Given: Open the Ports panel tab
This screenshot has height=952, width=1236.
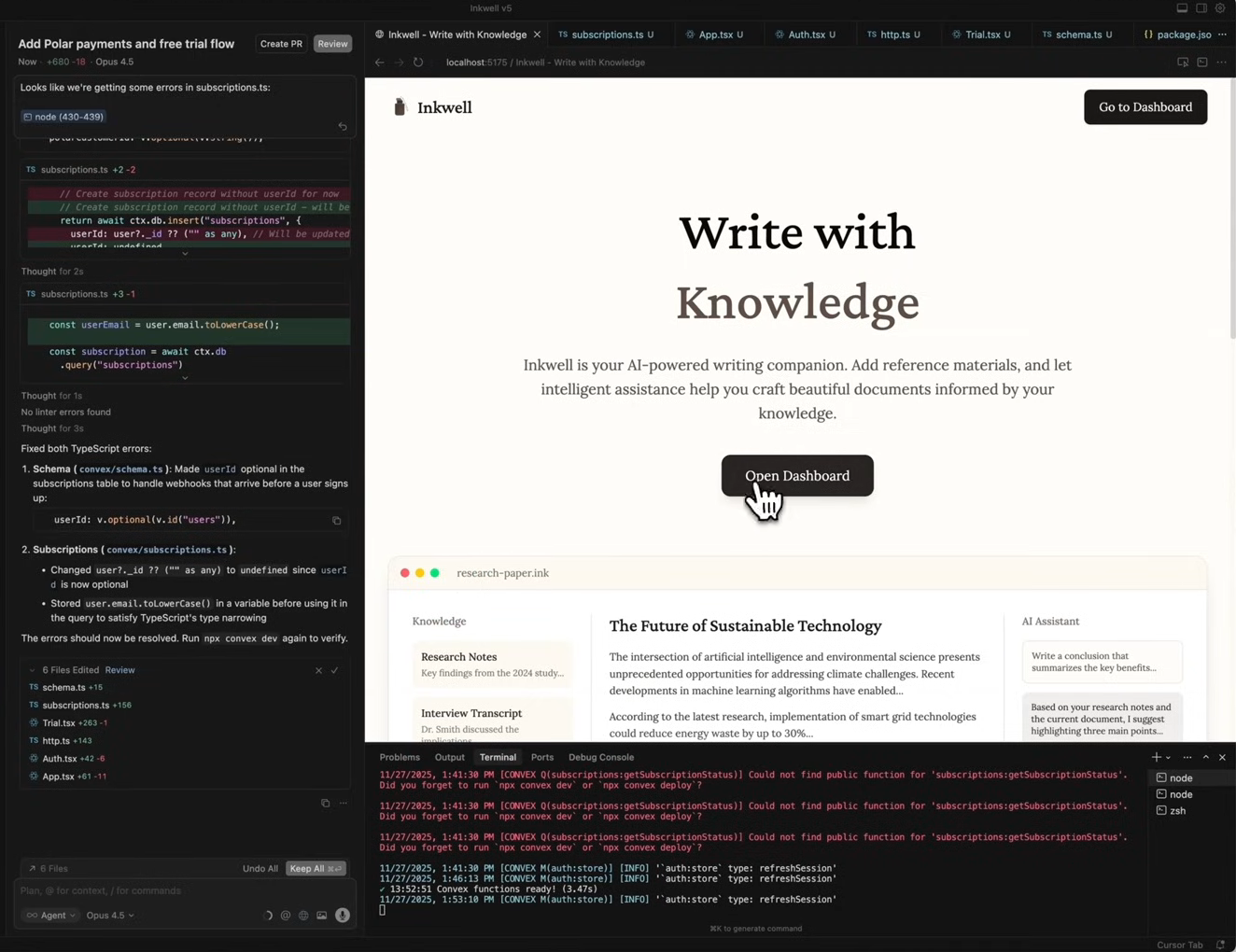Looking at the screenshot, I should pos(542,757).
